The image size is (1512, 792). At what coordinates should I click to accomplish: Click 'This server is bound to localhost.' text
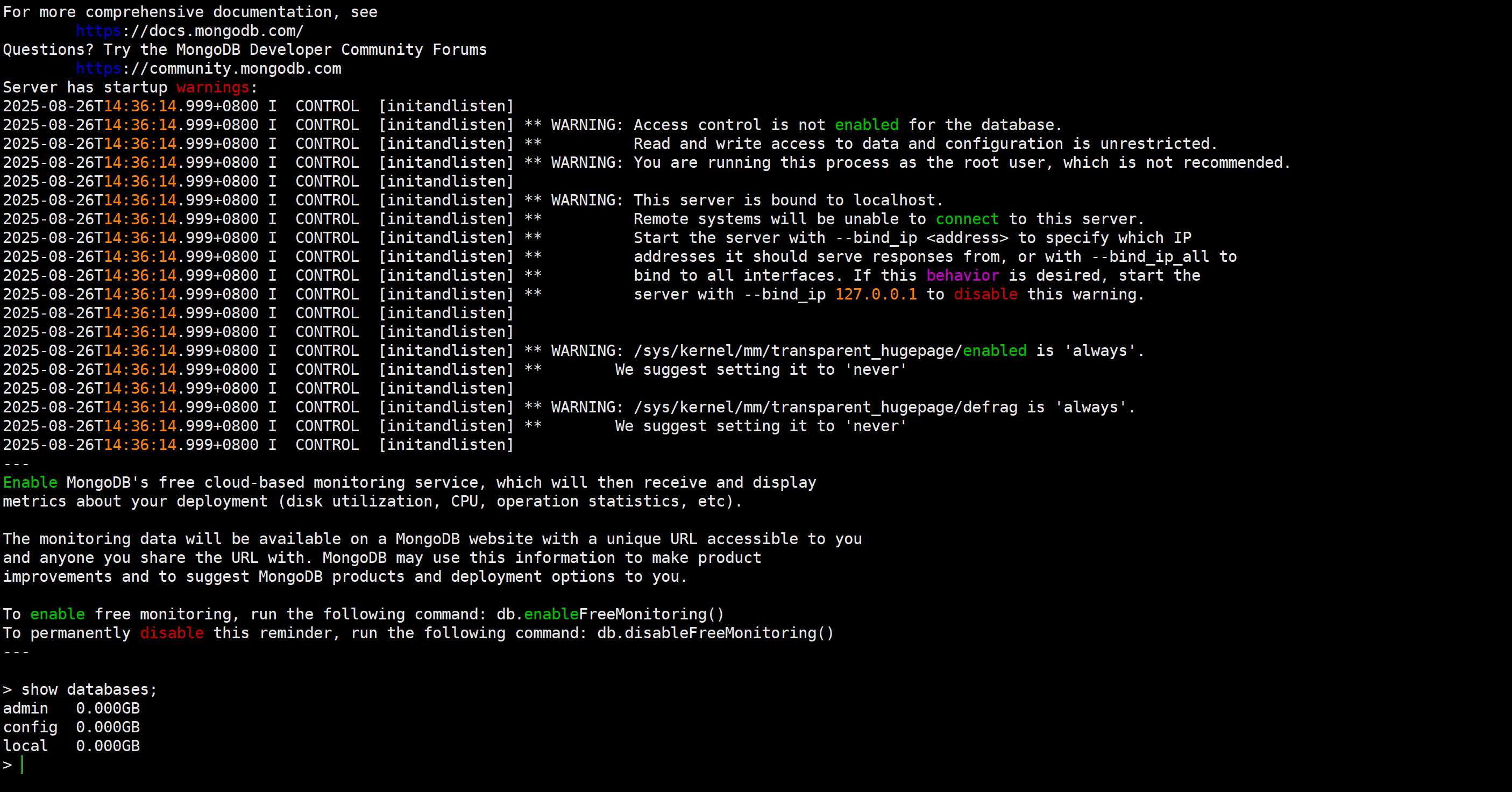(x=787, y=200)
